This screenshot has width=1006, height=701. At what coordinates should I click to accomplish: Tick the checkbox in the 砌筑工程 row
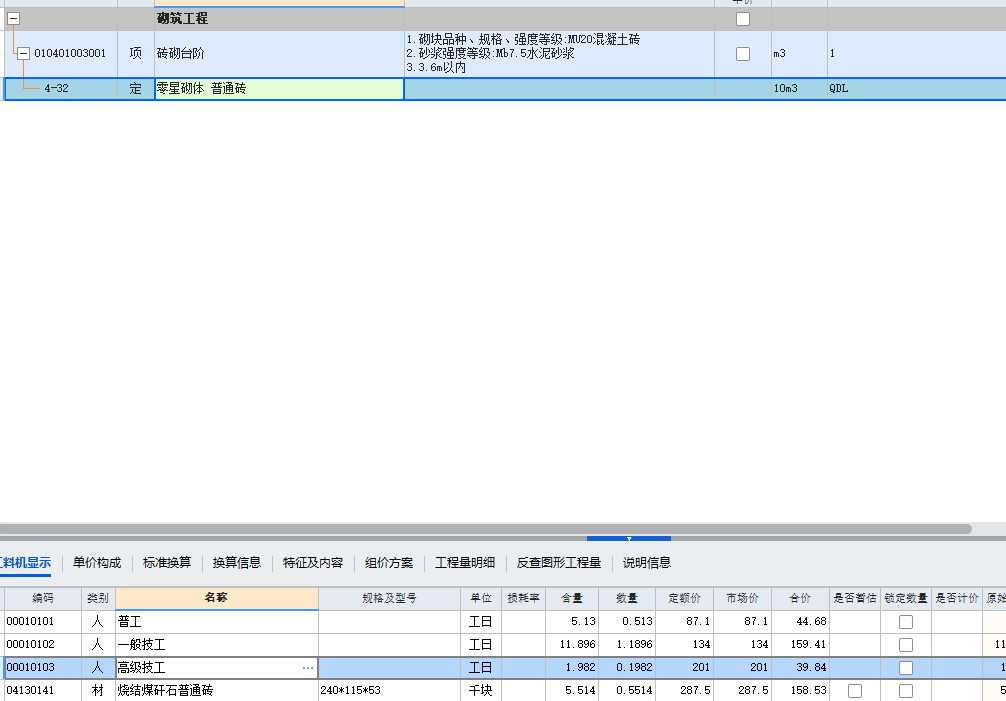(742, 19)
